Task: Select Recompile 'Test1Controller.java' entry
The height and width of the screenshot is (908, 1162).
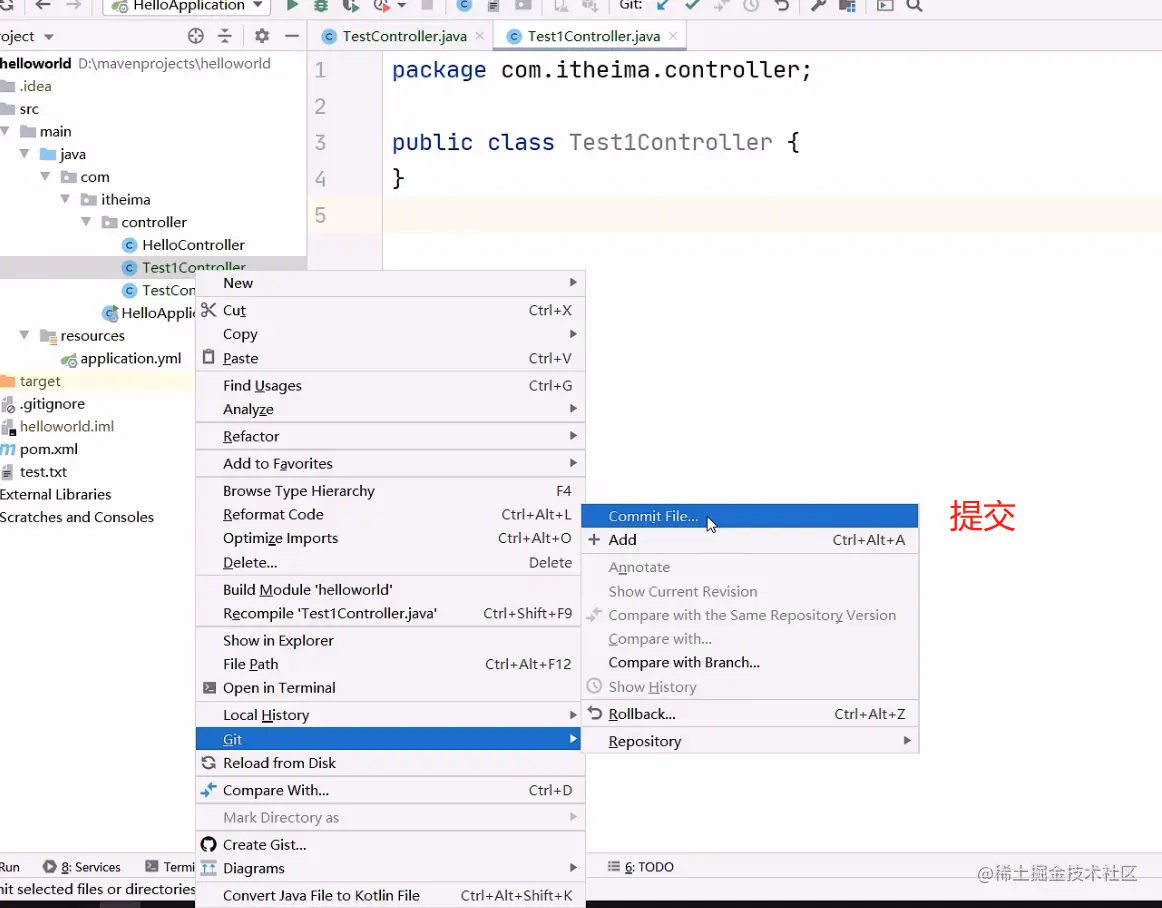Action: pos(389,613)
